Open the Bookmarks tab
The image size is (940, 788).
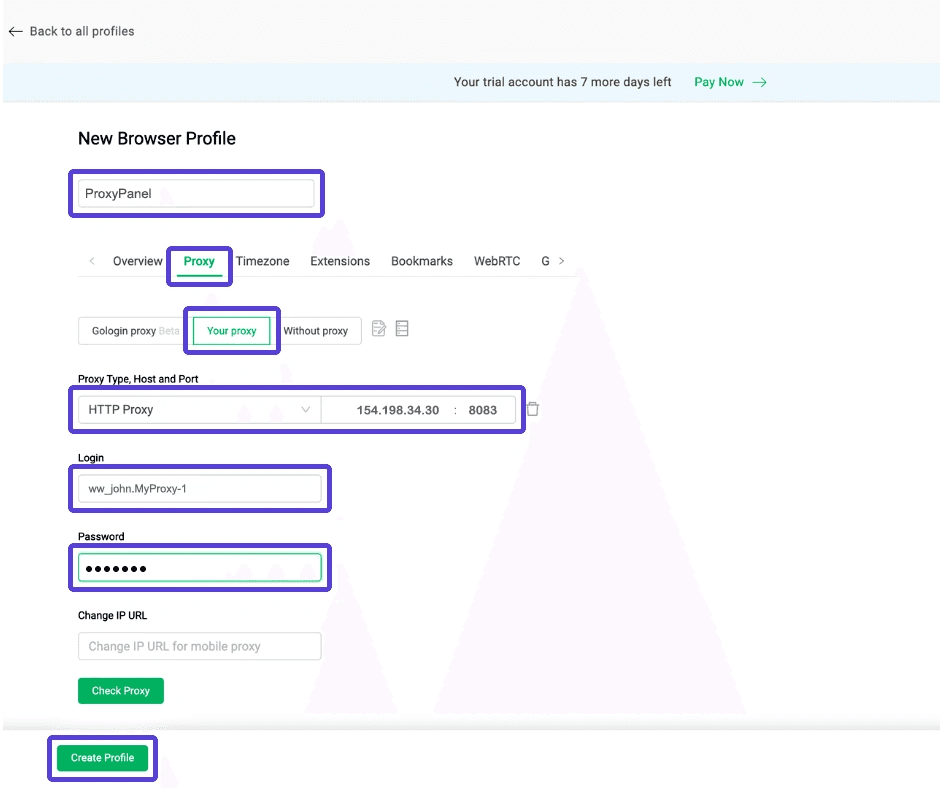click(x=421, y=261)
